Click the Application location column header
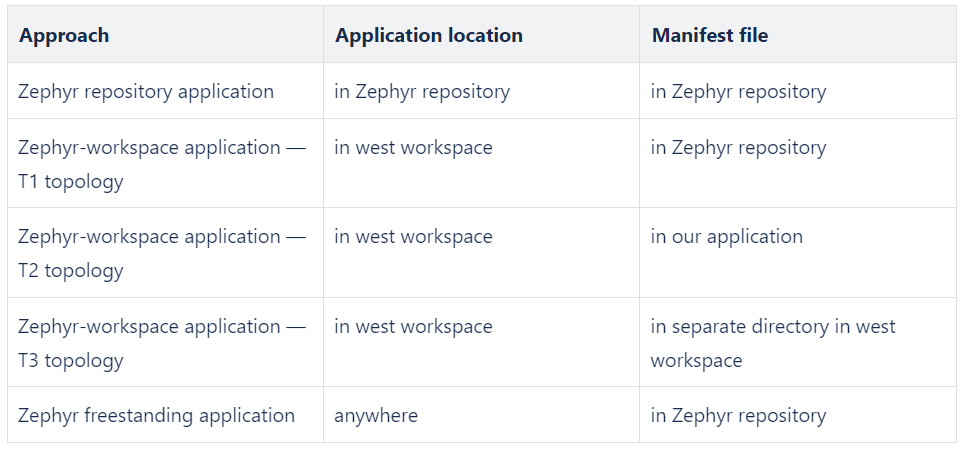 (481, 35)
